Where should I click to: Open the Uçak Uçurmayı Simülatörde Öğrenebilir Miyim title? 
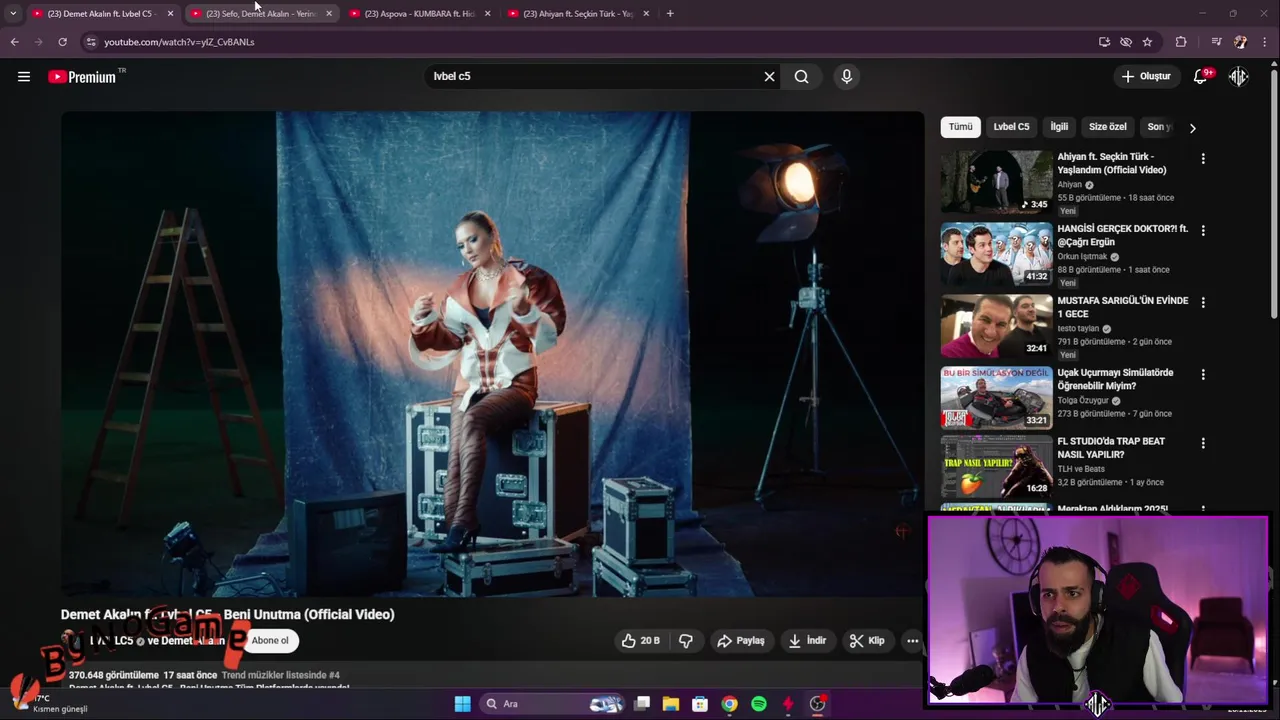click(1116, 379)
